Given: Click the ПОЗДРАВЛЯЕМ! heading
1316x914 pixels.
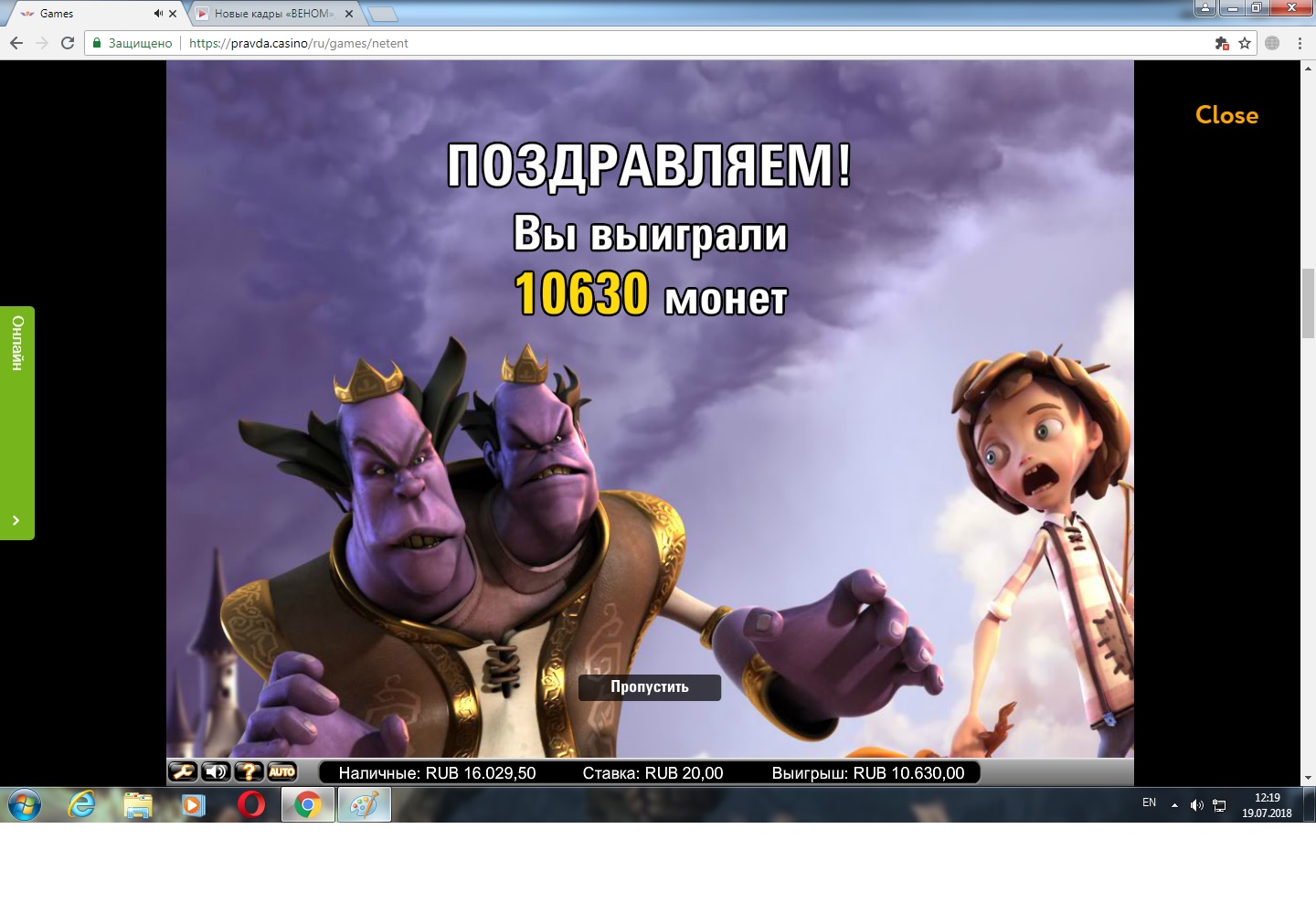Looking at the screenshot, I should 649,165.
